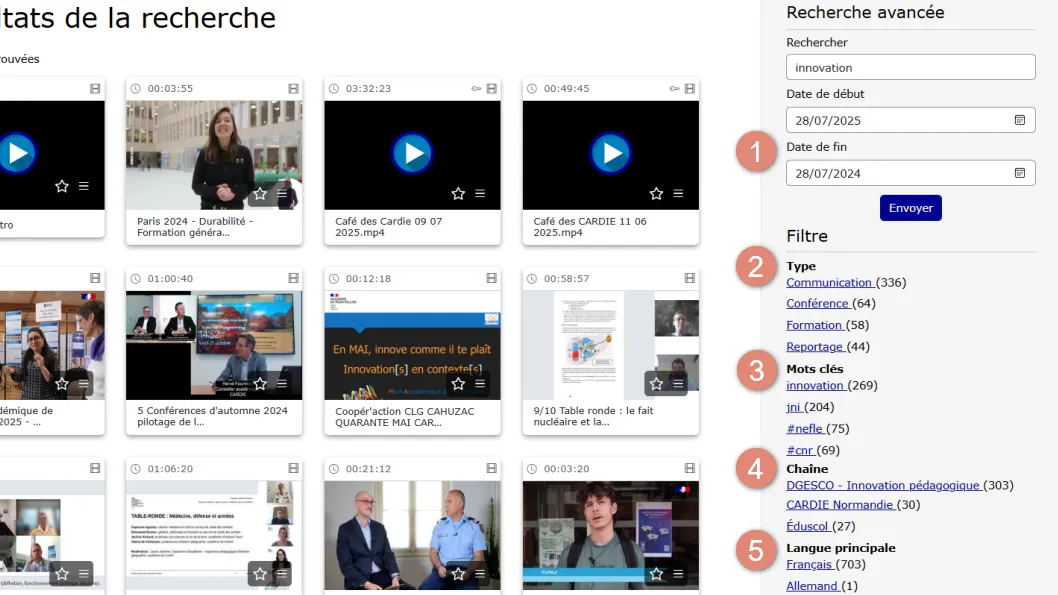Click the title Coopér'action CLG CAHUZAC QUARANTE MAI
The width and height of the screenshot is (1058, 595).
point(405,417)
